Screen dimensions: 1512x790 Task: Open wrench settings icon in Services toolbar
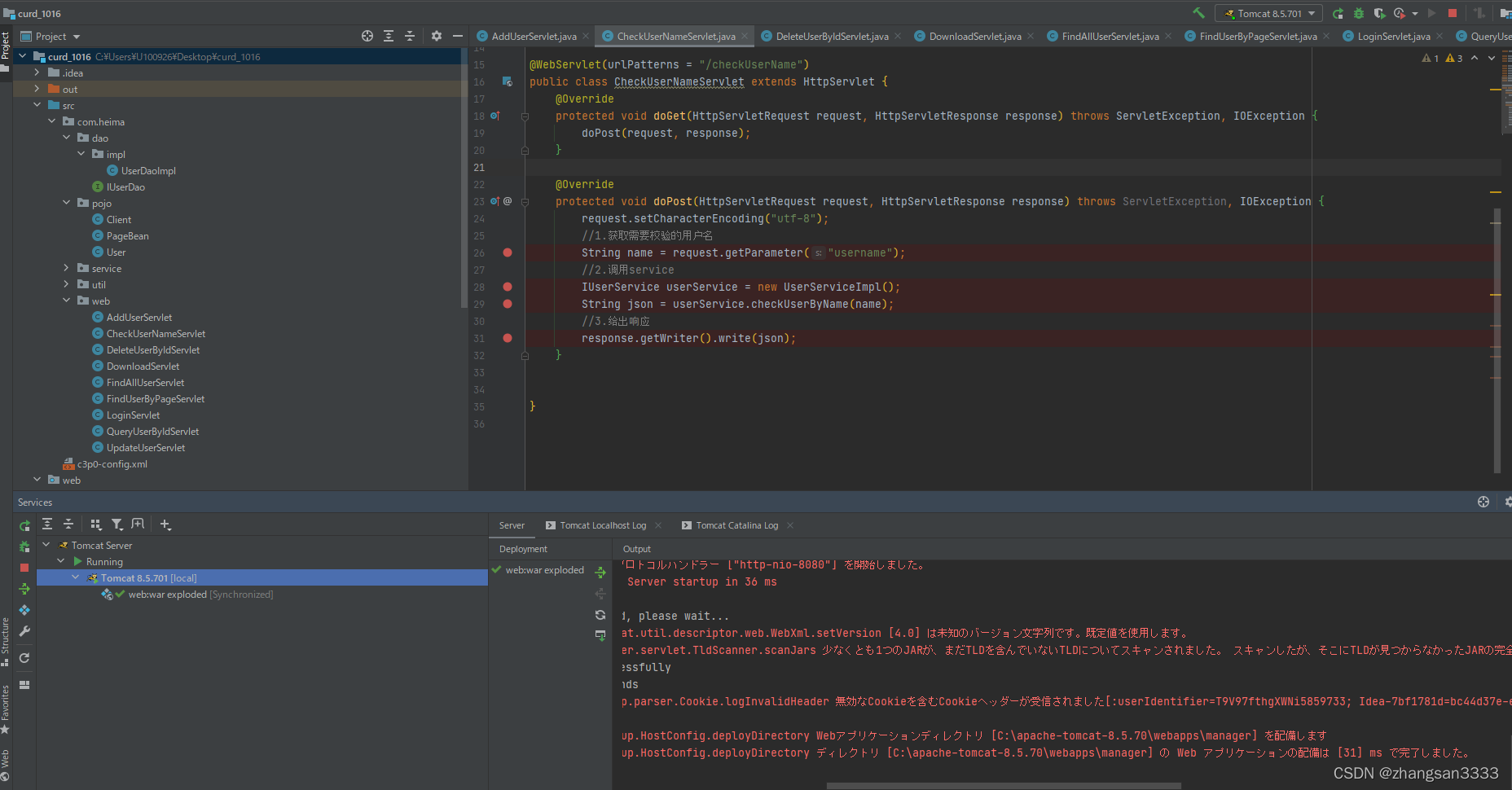click(x=24, y=631)
